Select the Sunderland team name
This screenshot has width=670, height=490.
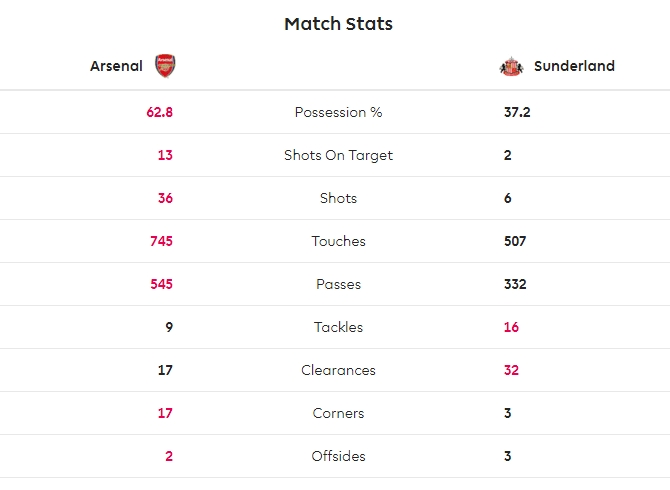coord(574,67)
